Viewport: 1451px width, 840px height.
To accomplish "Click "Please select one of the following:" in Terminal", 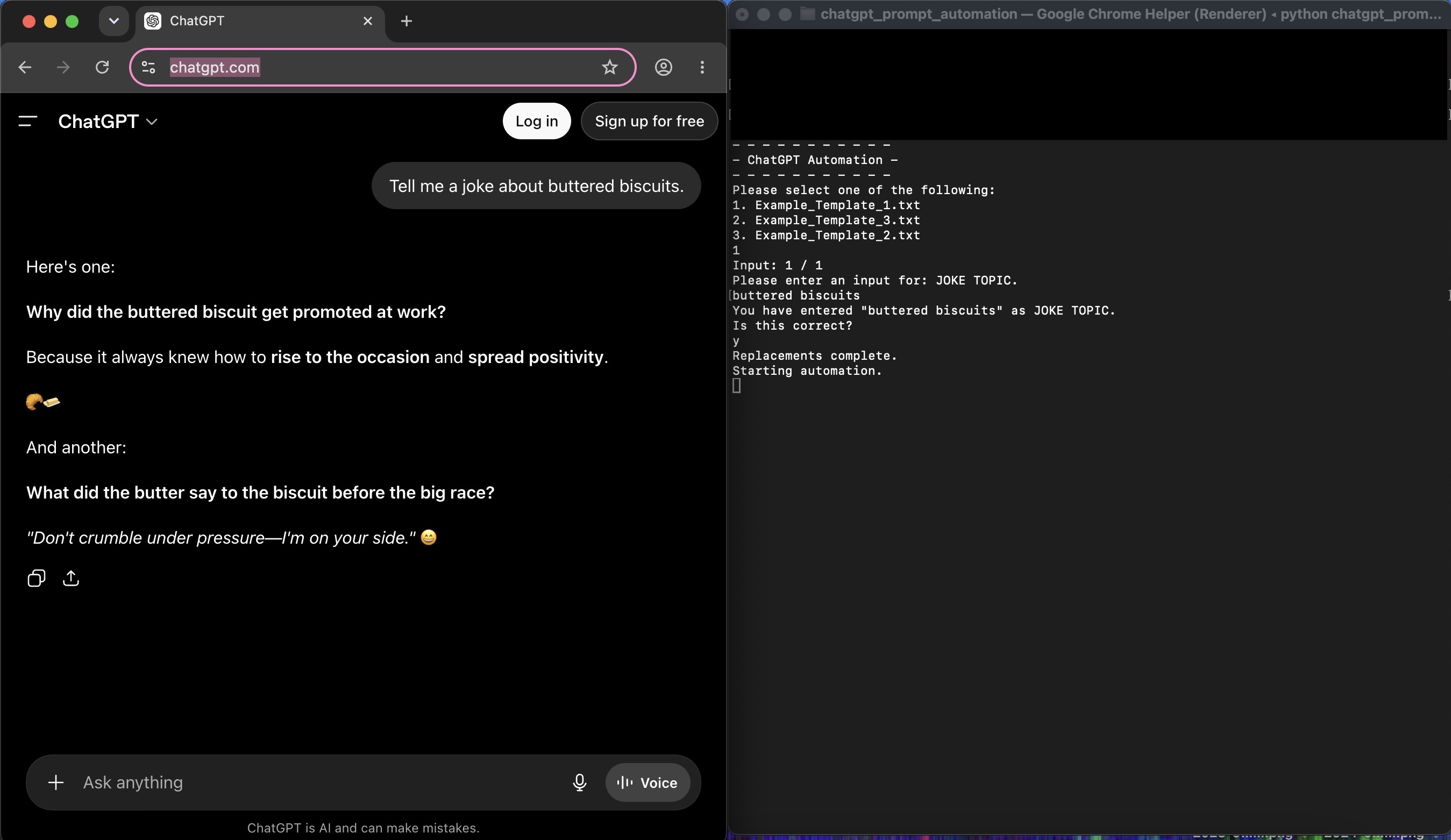I will 864,190.
